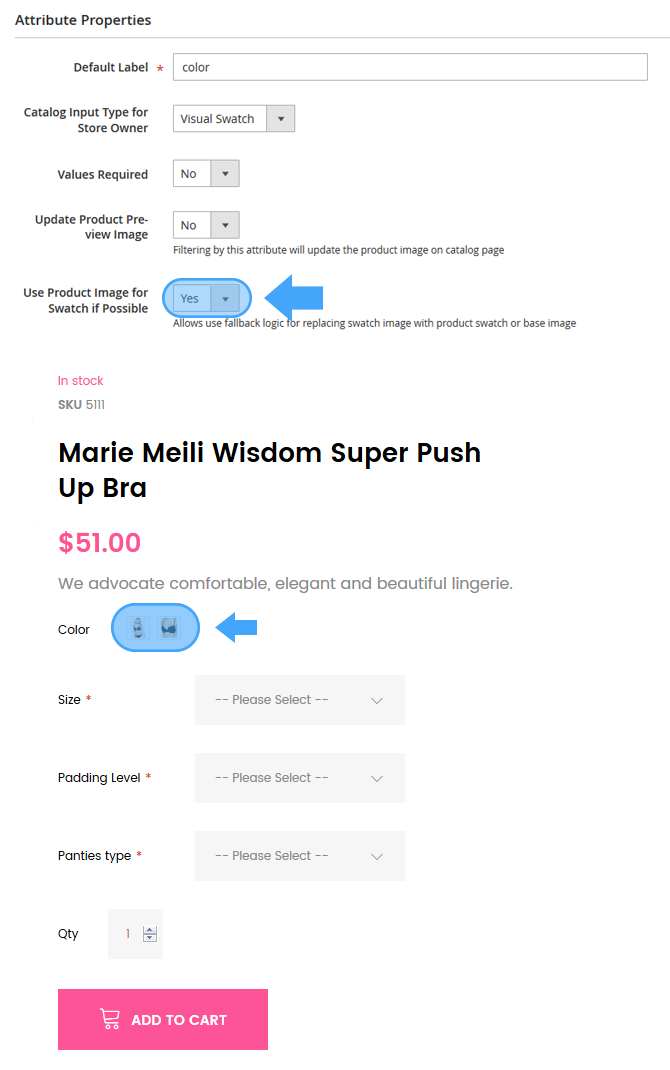
Task: Select the second color swatch thumbnail
Action: pos(169,627)
